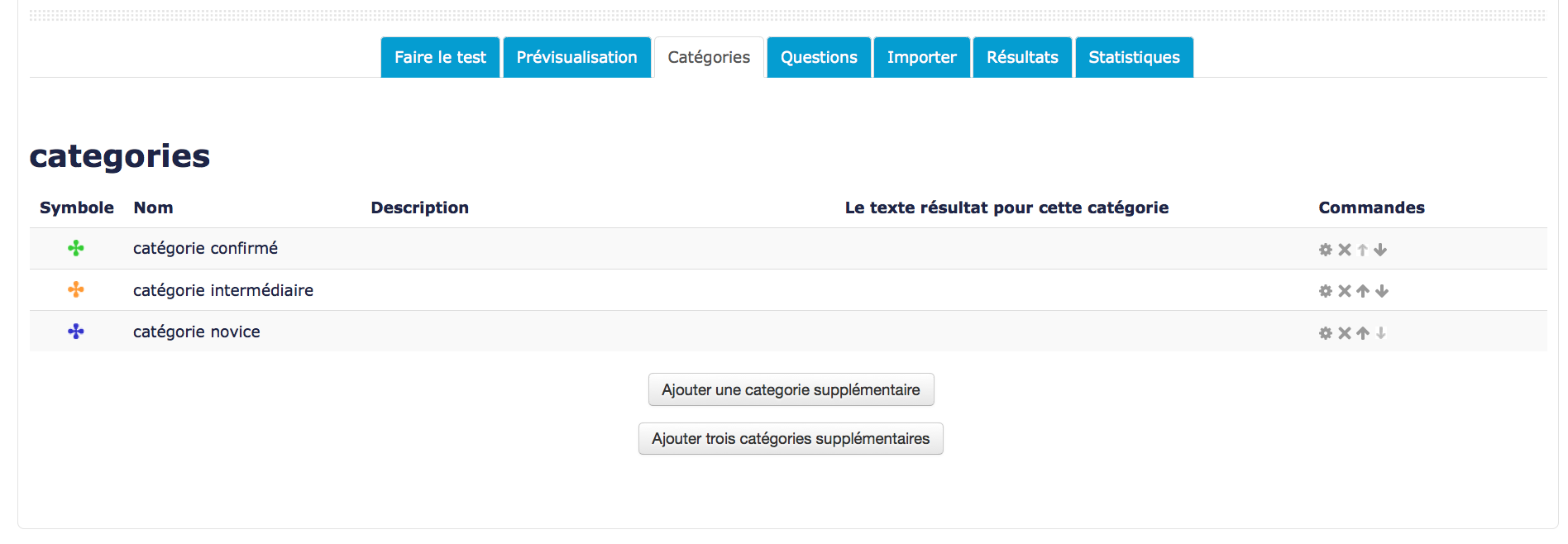1568x544 pixels.
Task: Switch to the Faire le test tab
Action: point(440,58)
